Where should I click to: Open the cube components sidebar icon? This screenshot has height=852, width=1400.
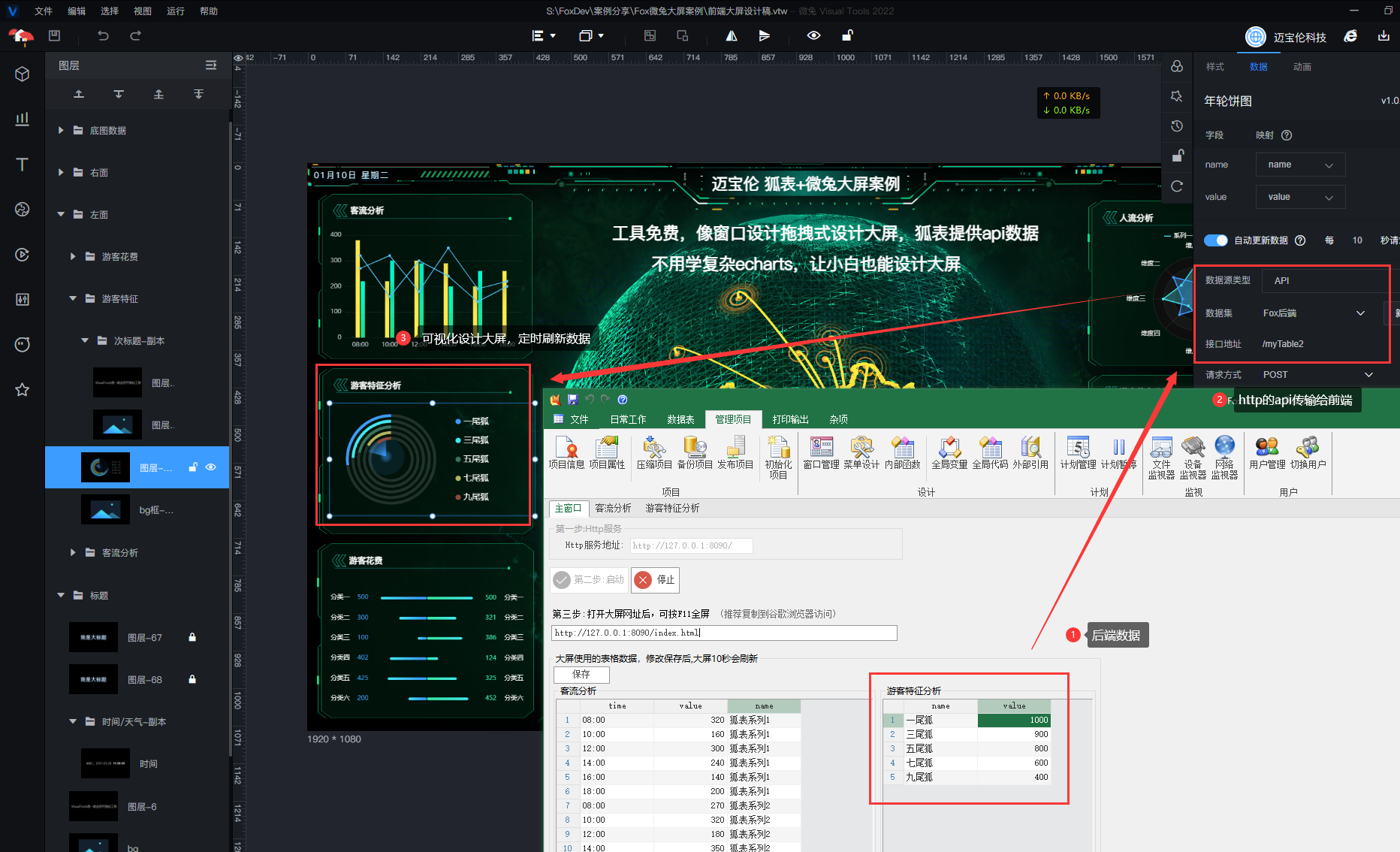[x=23, y=74]
